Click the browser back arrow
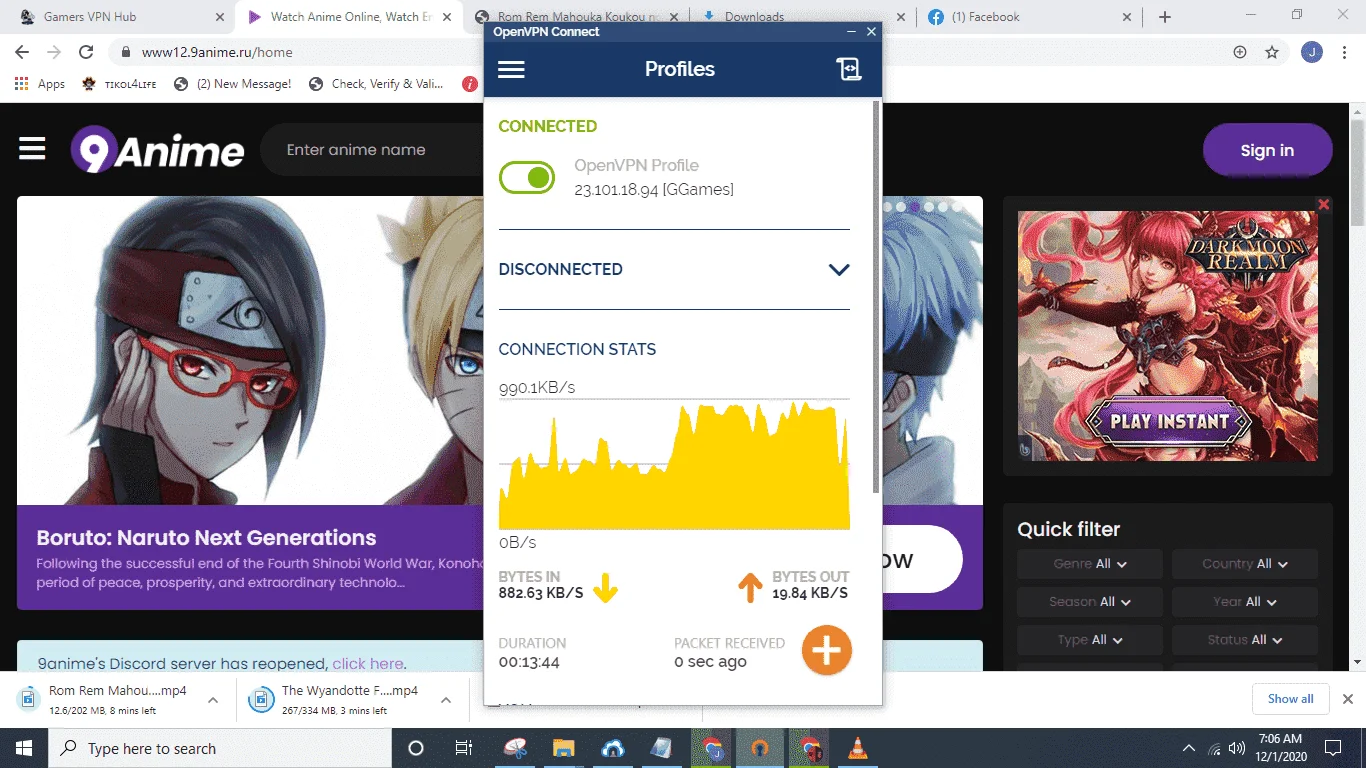 click(22, 52)
